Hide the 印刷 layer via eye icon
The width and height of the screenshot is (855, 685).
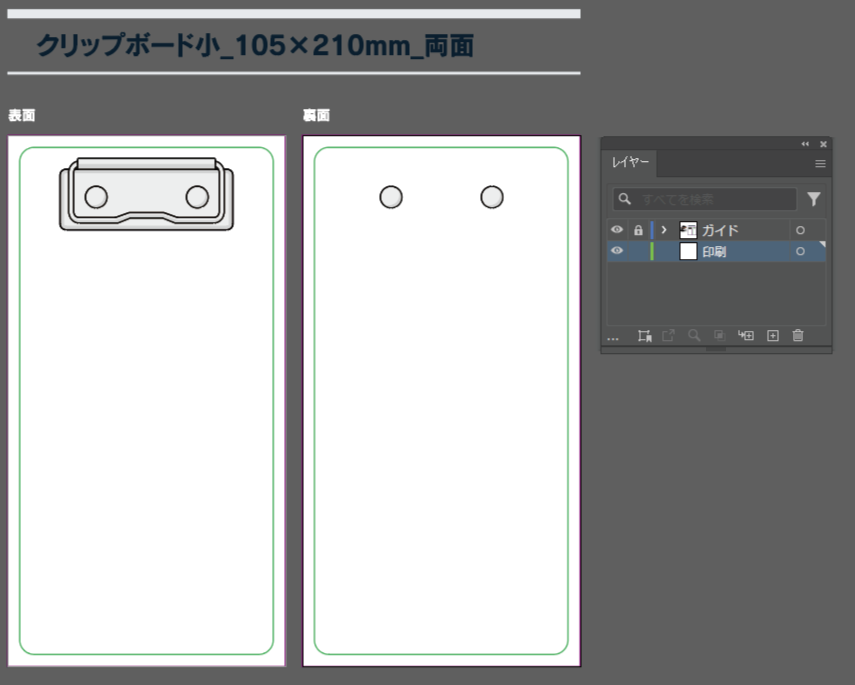[x=617, y=251]
